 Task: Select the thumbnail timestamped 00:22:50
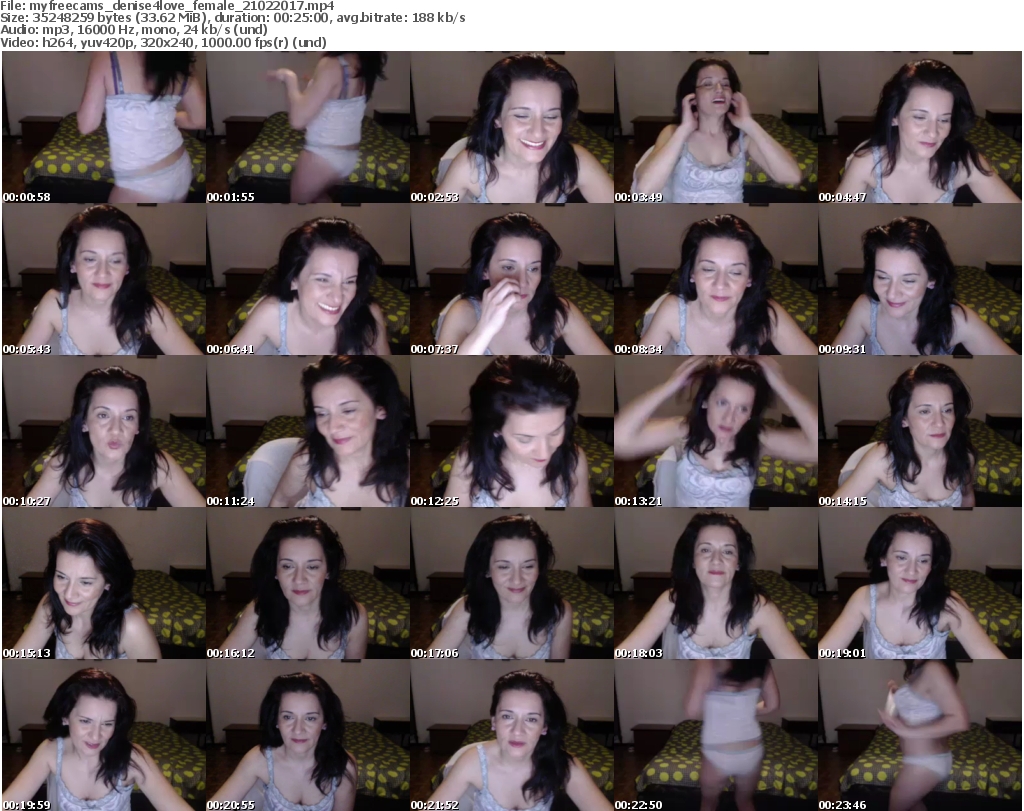pyautogui.click(x=716, y=735)
